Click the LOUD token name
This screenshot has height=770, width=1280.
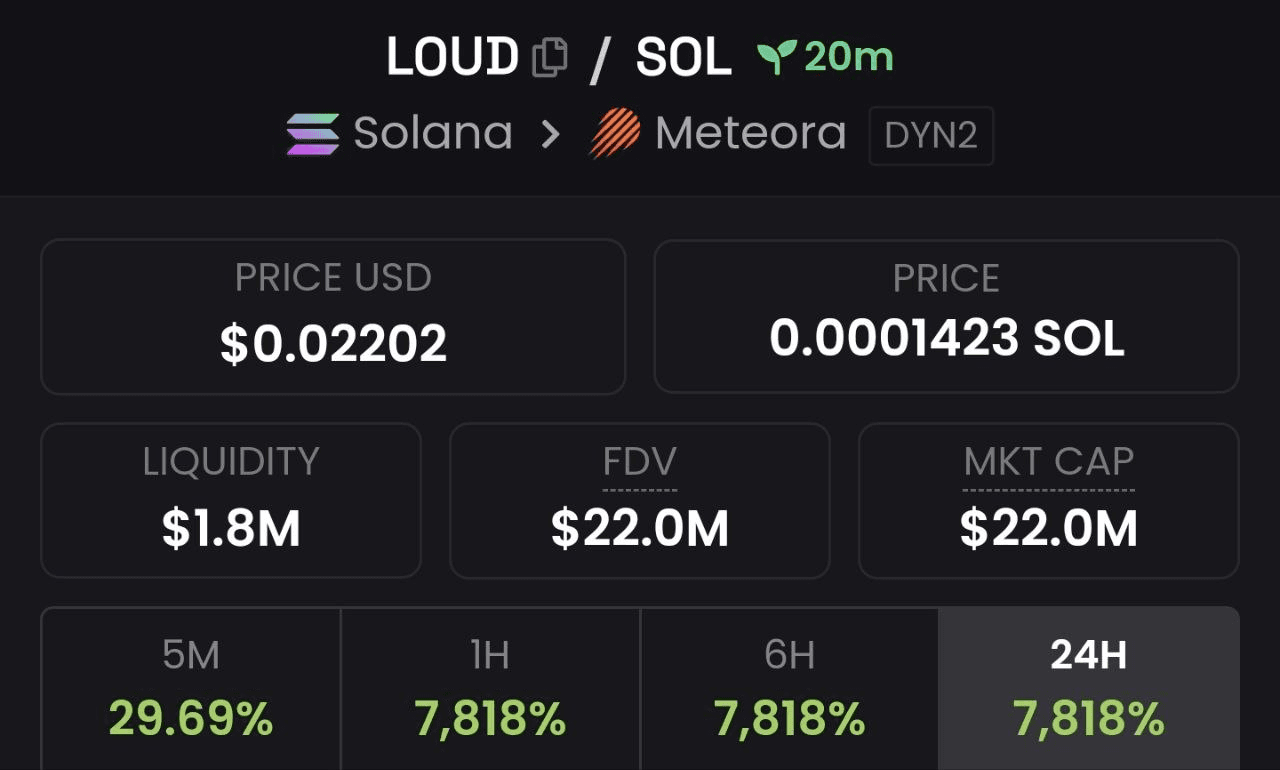pos(453,57)
